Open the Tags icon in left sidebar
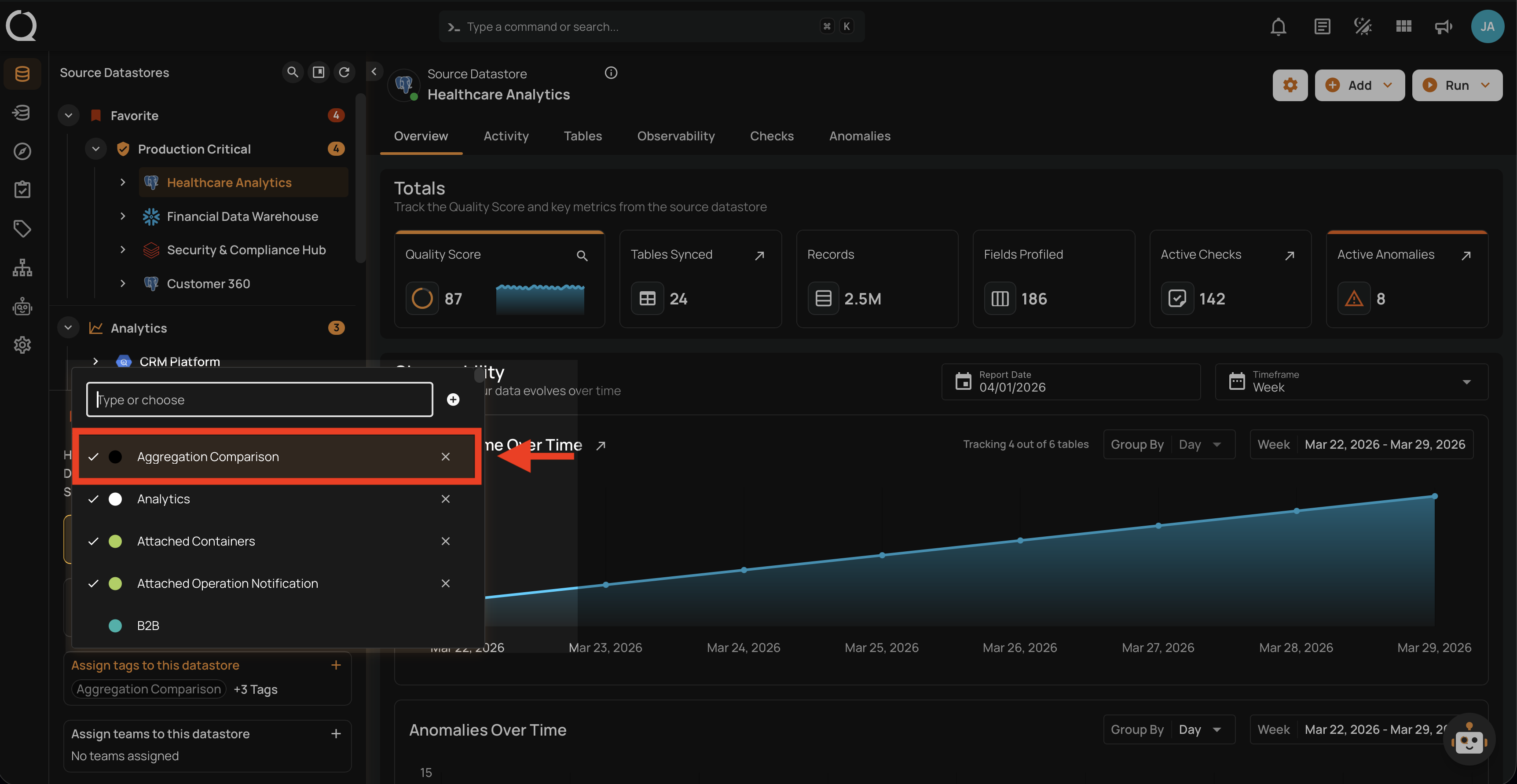 tap(22, 228)
